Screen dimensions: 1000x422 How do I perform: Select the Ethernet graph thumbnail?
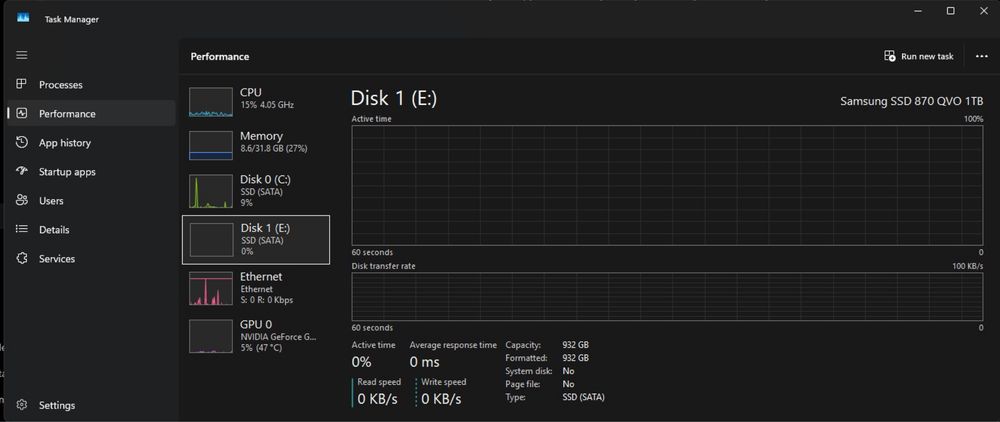pos(210,288)
